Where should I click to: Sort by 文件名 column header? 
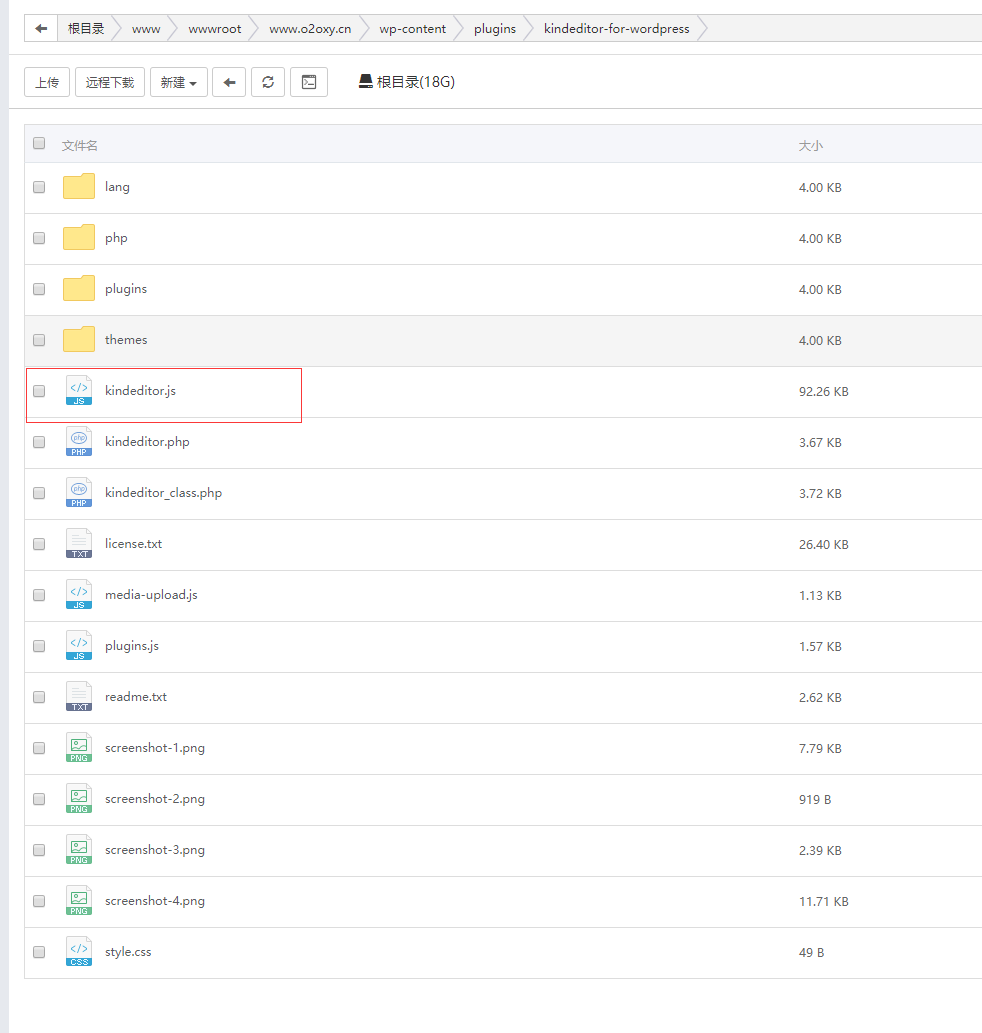pos(80,146)
